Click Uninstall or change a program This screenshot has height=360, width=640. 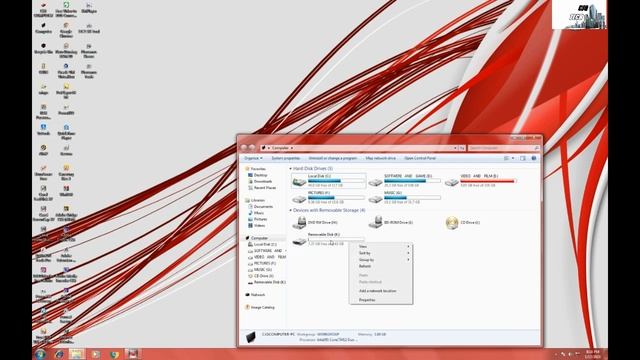click(333, 158)
